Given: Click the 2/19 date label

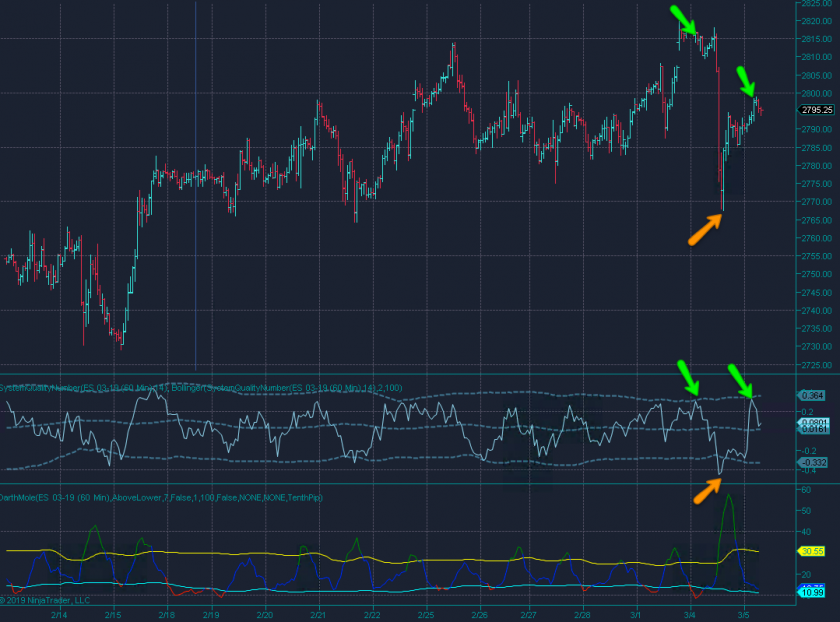Looking at the screenshot, I should (x=211, y=614).
